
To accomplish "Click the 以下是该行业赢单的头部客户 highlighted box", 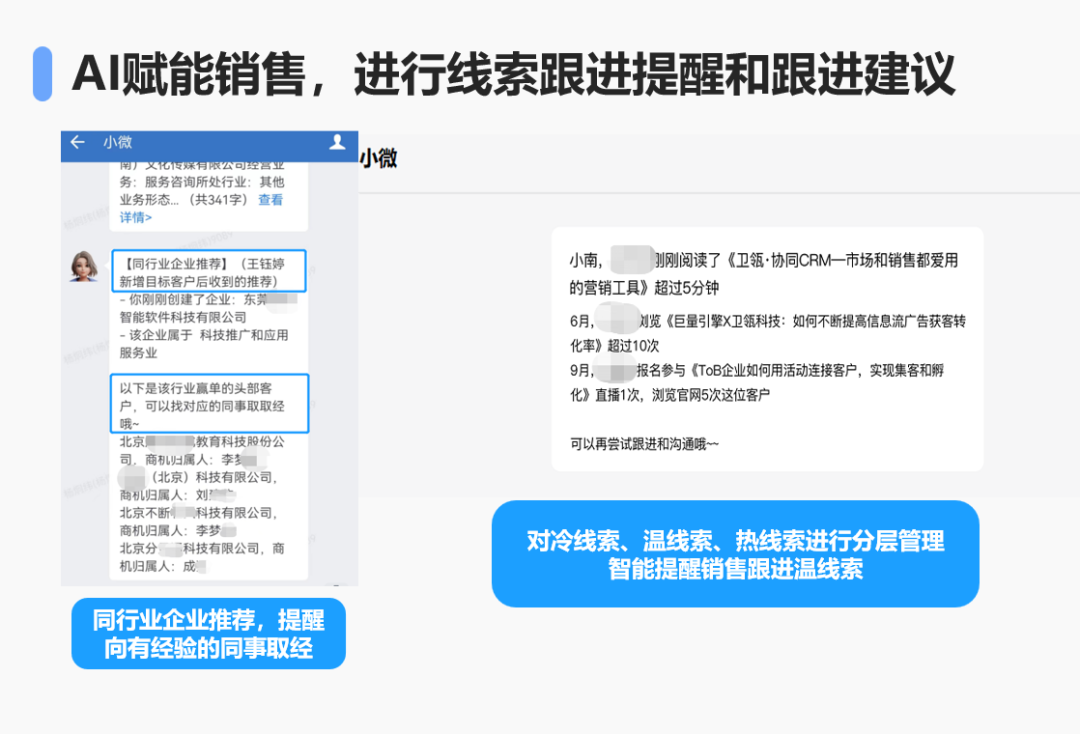I will coord(208,403).
